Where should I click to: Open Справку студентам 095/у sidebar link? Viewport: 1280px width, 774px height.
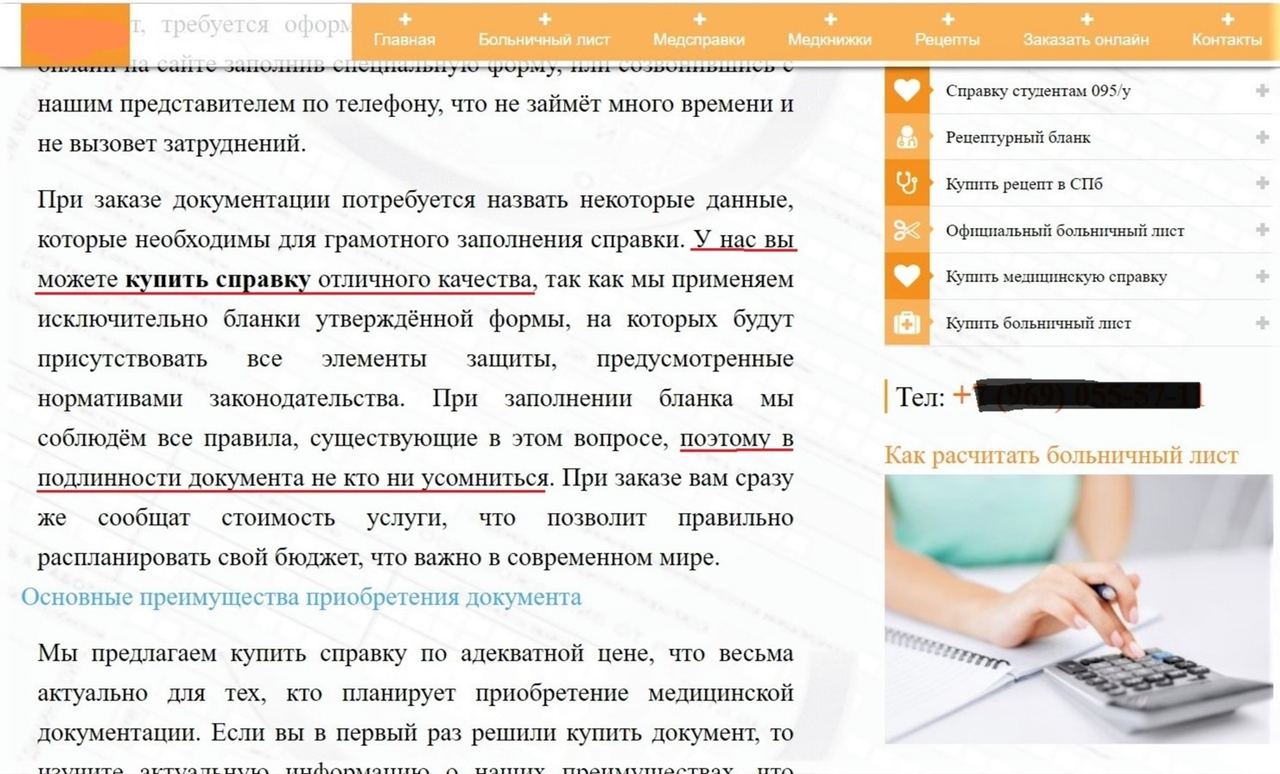coord(1038,91)
